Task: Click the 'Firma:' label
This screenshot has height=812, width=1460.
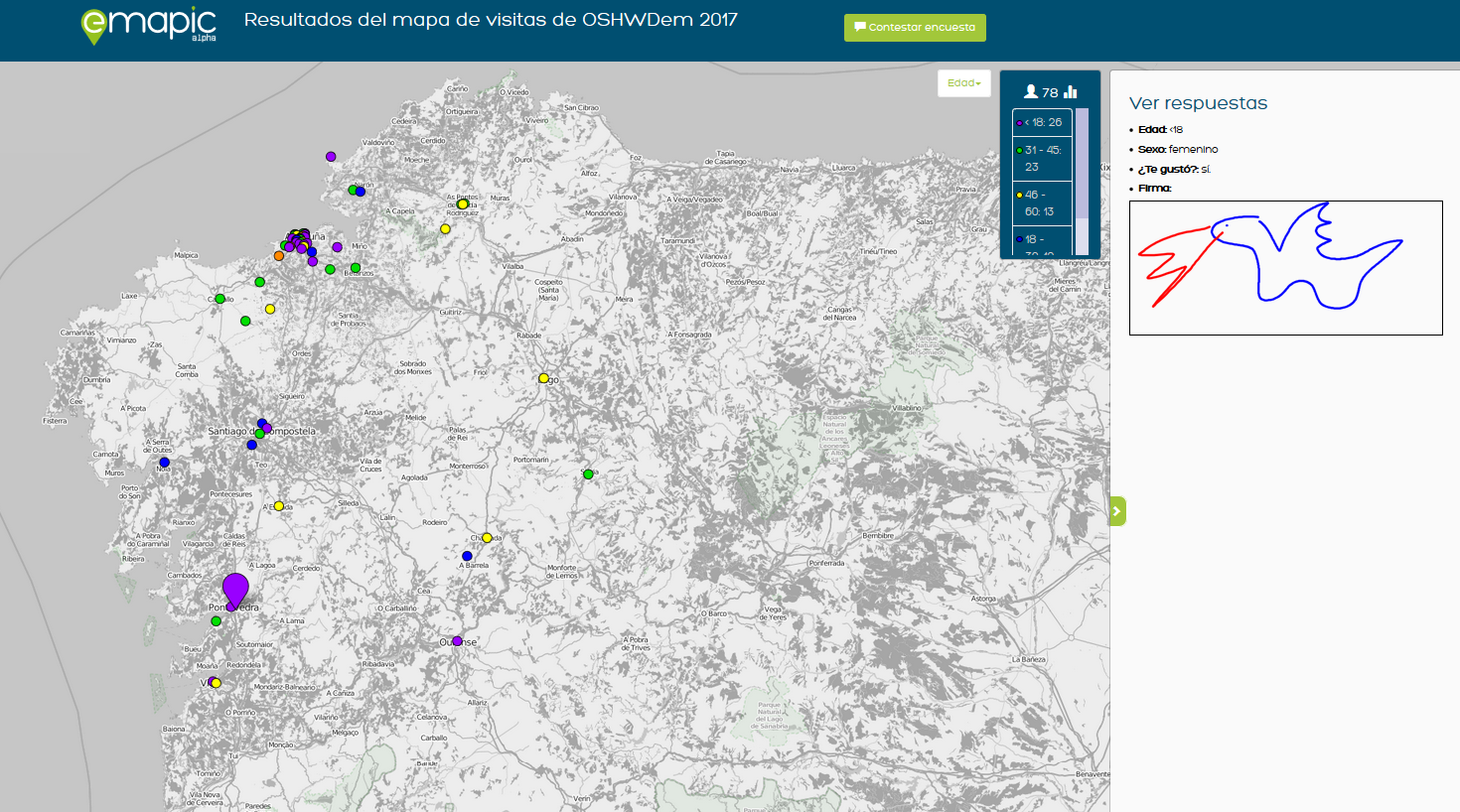Action: pyautogui.click(x=1155, y=189)
